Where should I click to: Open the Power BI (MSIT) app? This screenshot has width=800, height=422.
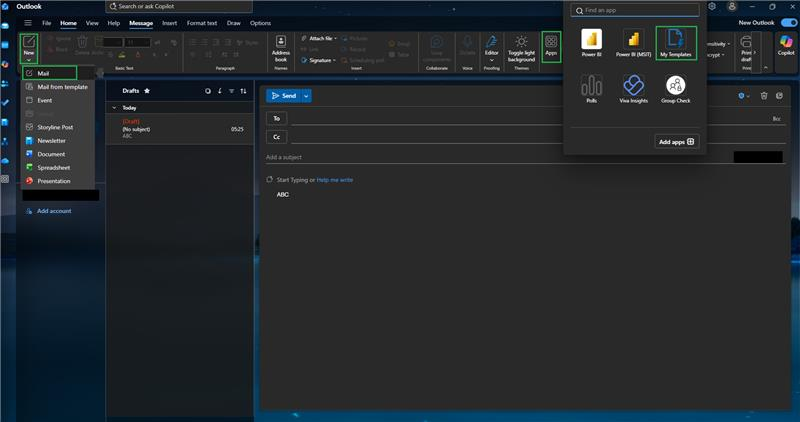click(x=633, y=43)
